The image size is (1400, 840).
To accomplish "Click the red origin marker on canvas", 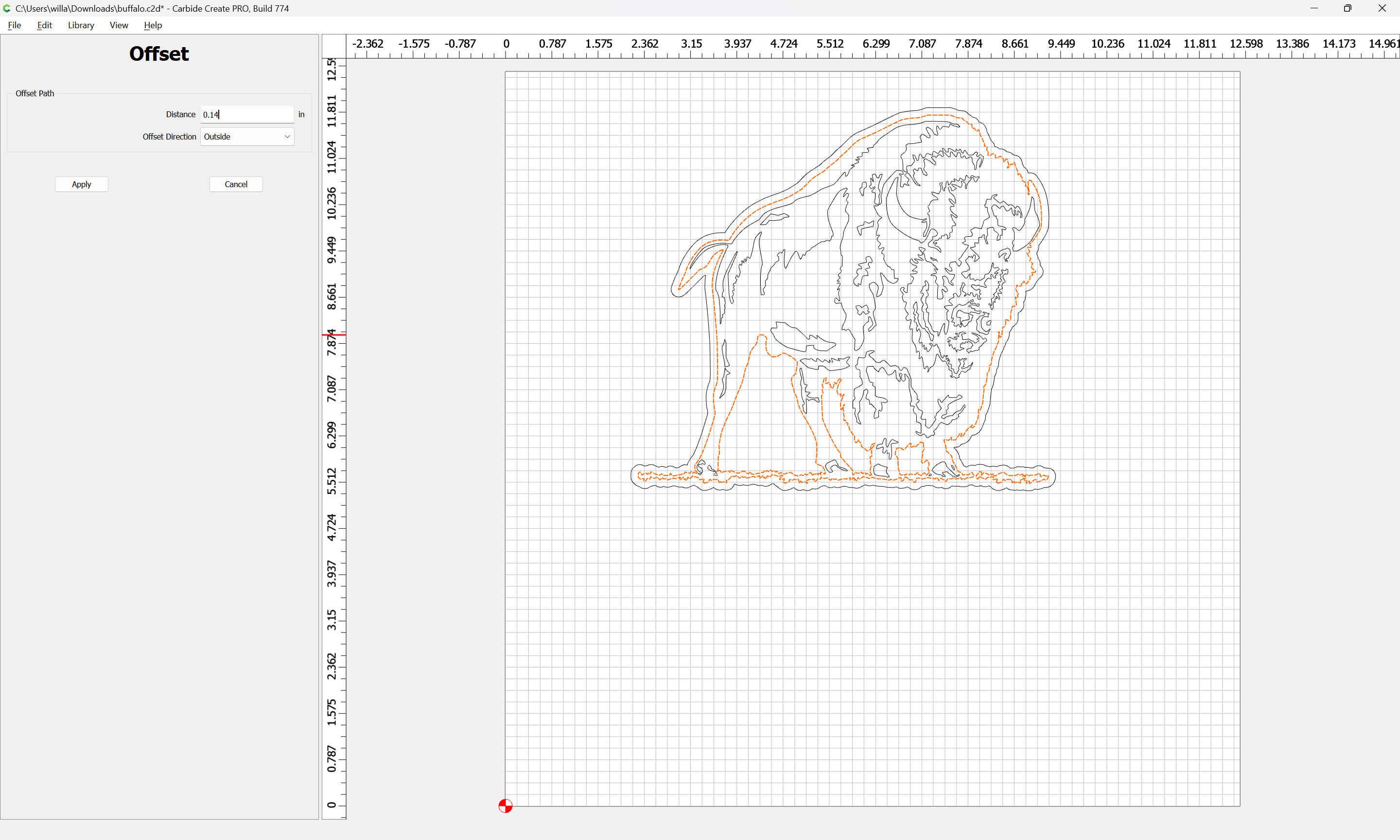I will (x=506, y=805).
